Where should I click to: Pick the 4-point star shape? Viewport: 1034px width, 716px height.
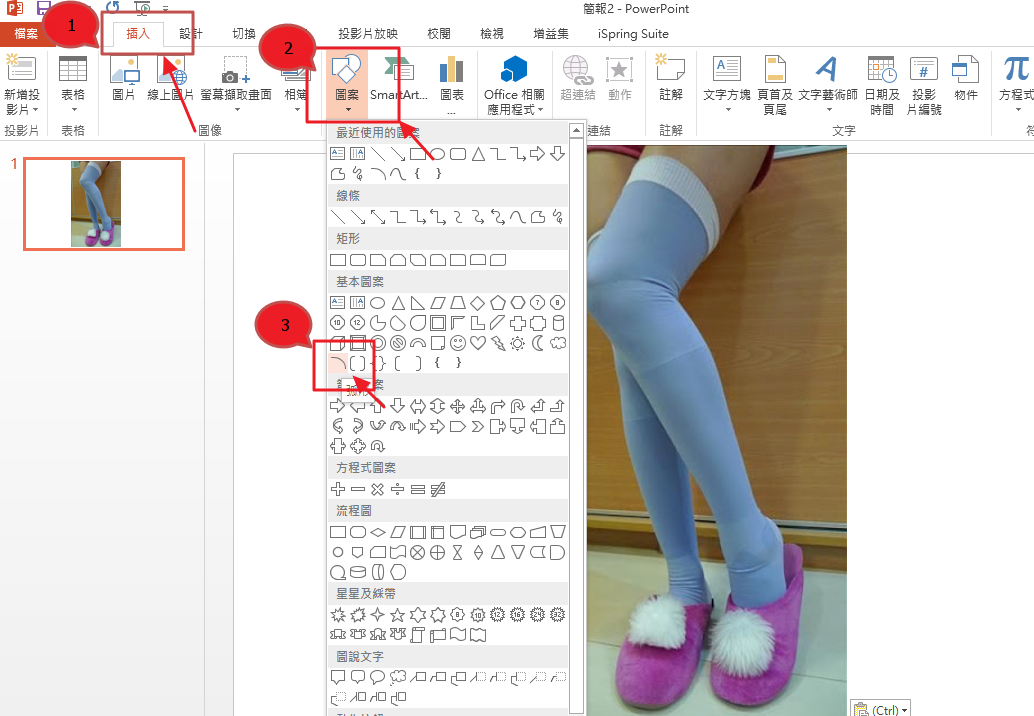click(377, 615)
